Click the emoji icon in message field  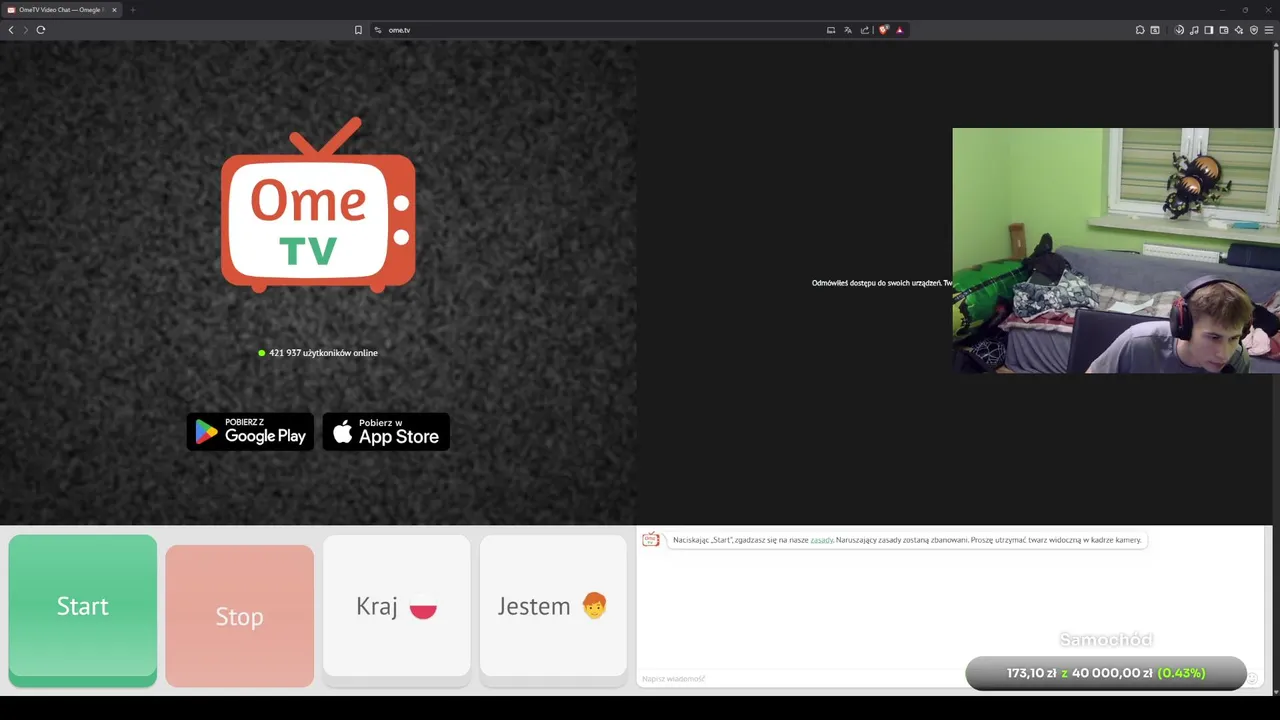(1251, 678)
